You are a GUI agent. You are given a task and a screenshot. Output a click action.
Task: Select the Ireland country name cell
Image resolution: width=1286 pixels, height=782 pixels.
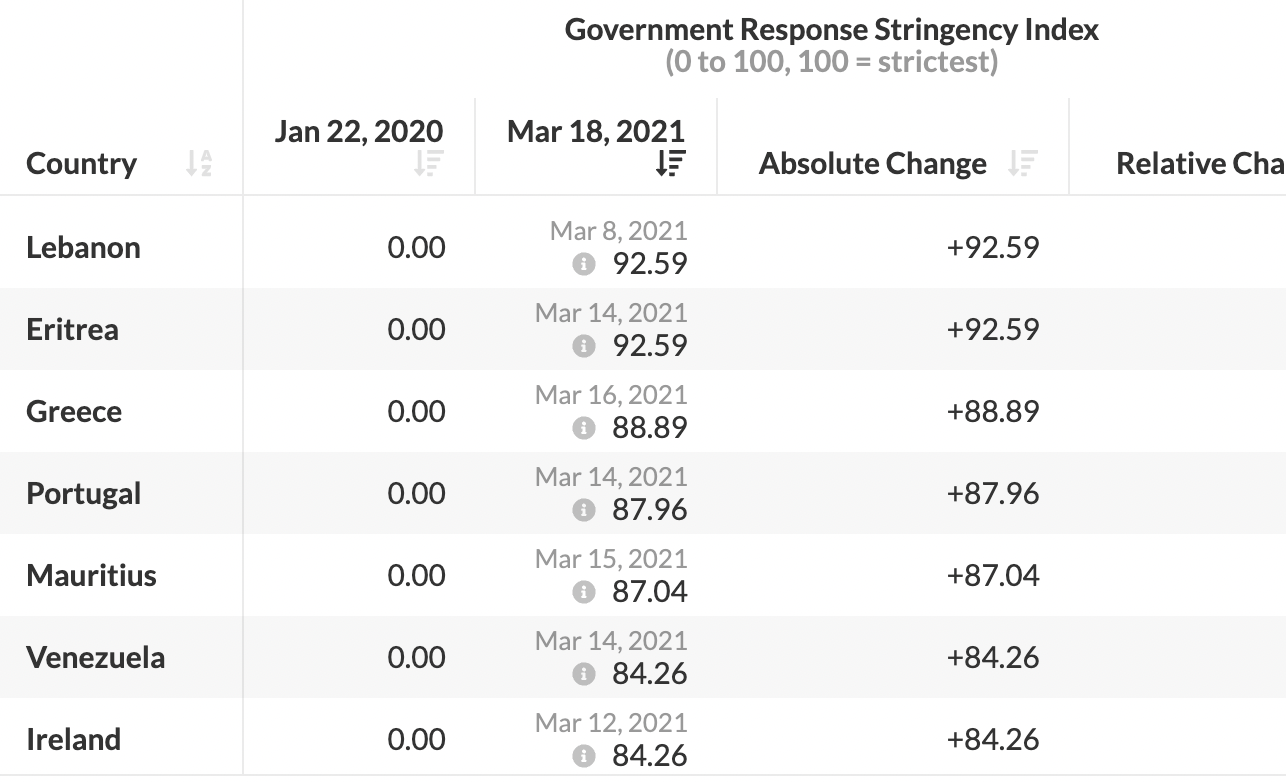[74, 739]
